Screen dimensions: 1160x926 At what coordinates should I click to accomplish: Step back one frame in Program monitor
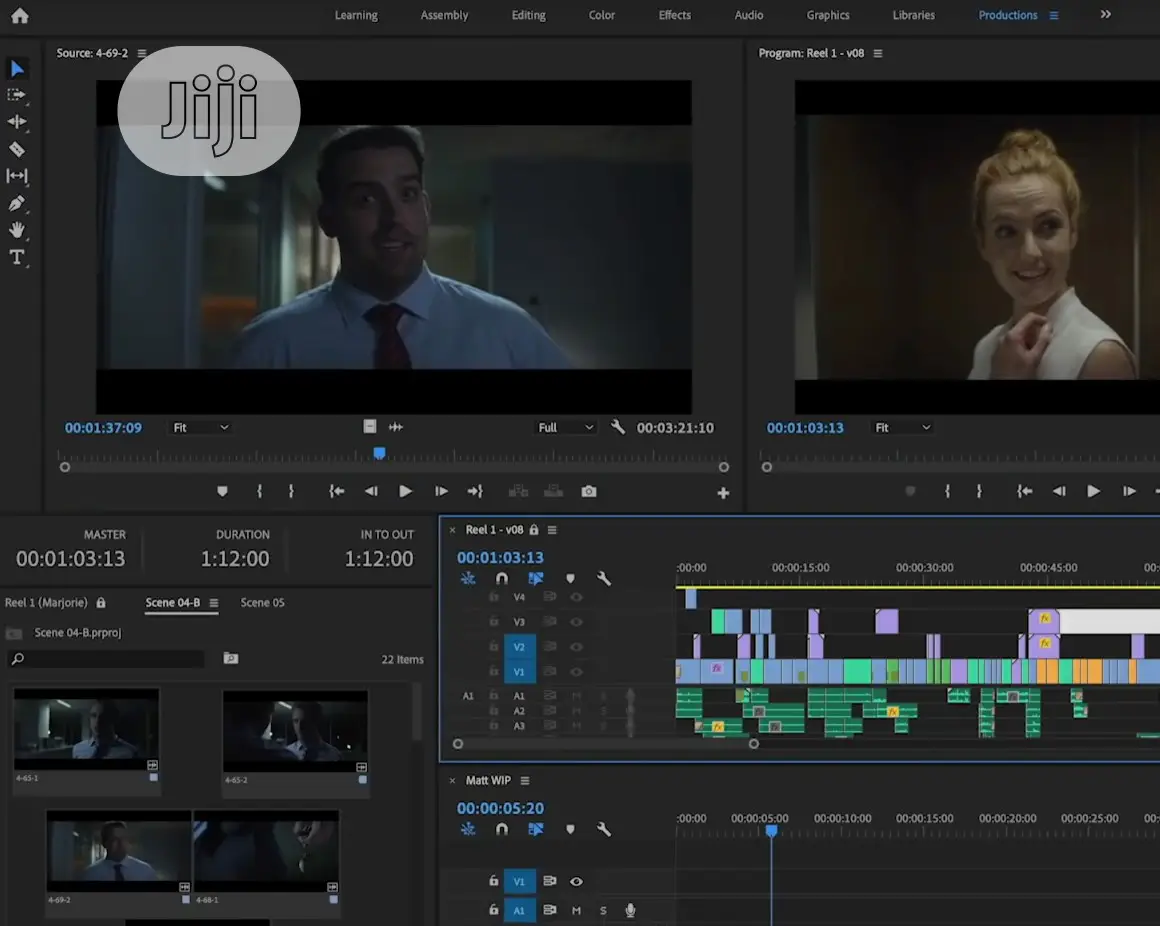(x=1059, y=491)
